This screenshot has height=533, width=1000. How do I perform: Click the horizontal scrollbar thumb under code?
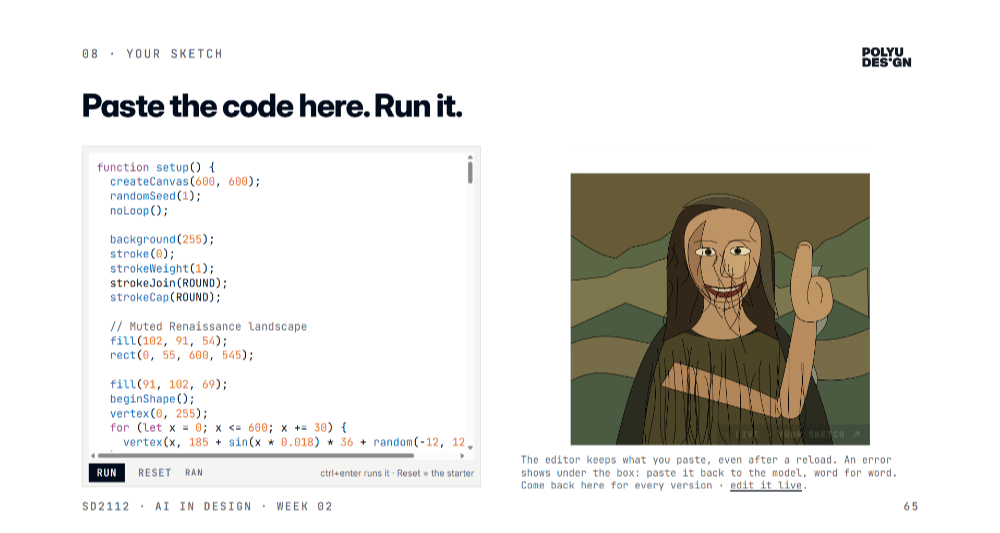pos(256,456)
